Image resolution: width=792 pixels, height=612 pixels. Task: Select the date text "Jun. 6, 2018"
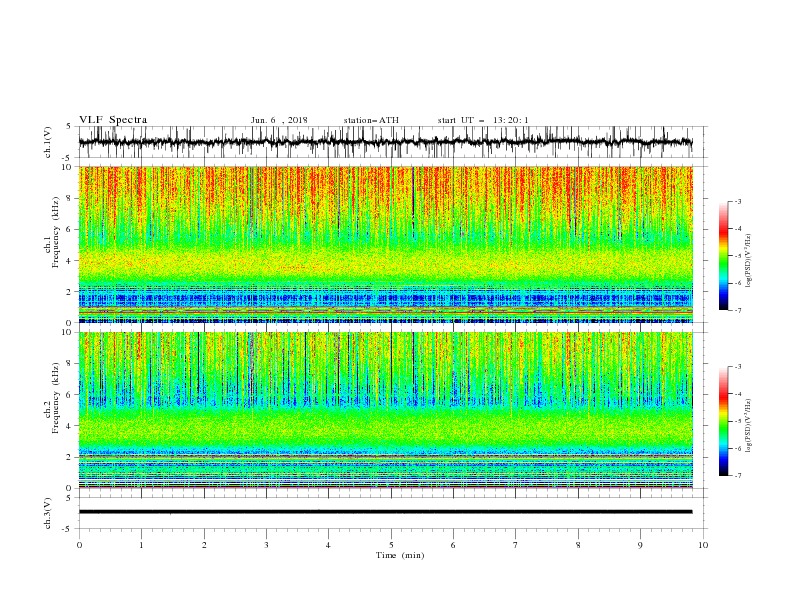pos(279,120)
